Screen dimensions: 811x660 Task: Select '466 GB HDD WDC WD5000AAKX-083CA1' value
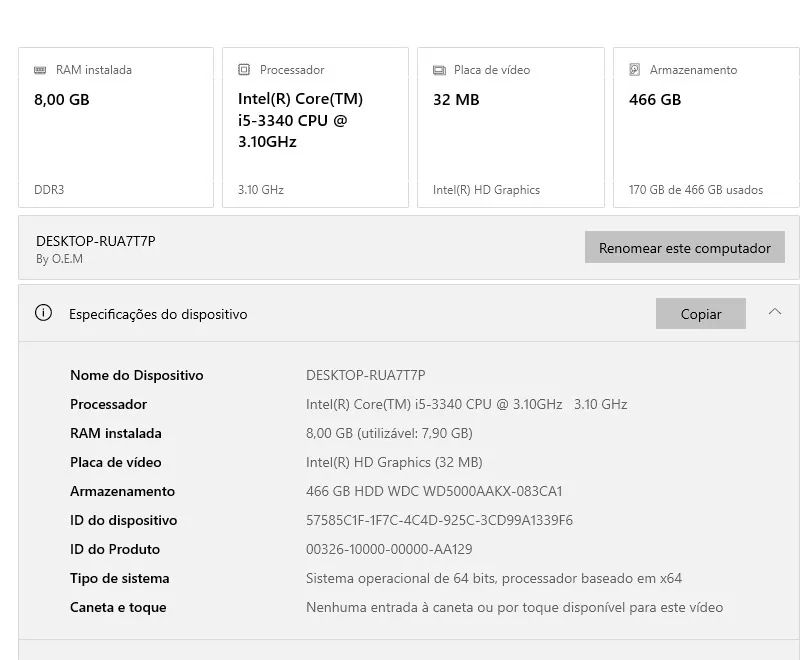coord(434,491)
